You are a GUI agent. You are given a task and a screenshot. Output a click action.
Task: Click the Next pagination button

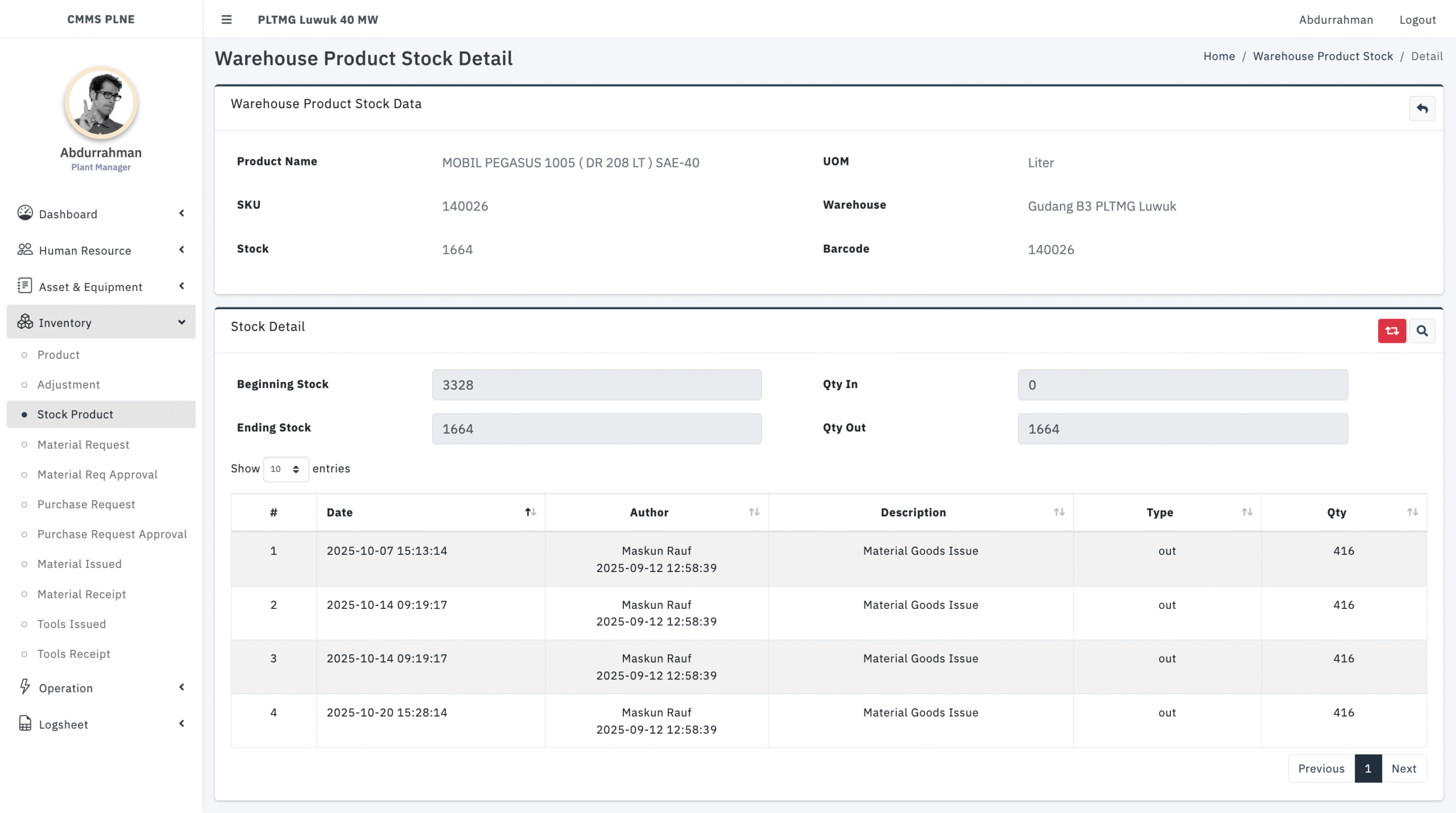[1404, 769]
